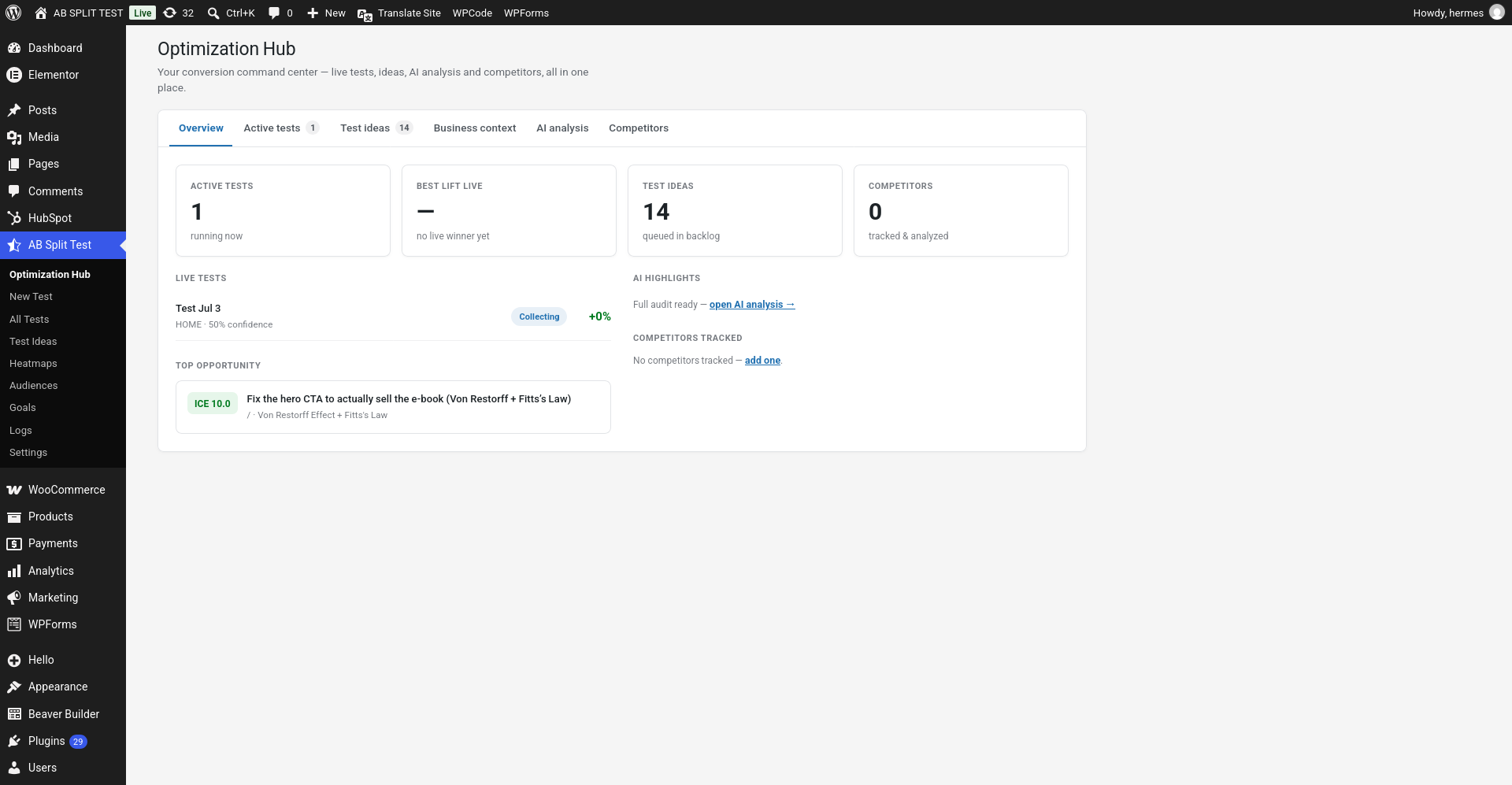Open New Test submenu item
The image size is (1512, 785).
tap(31, 297)
